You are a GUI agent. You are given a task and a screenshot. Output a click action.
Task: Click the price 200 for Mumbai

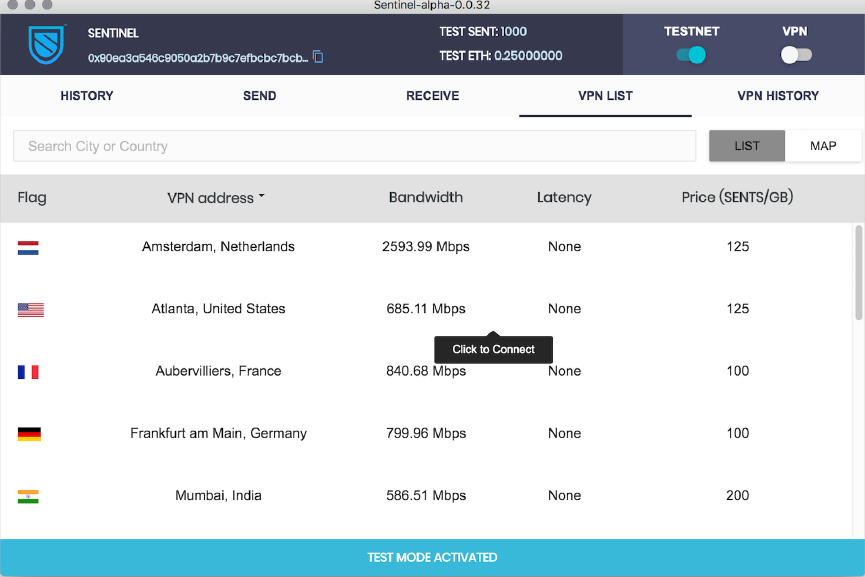[x=737, y=495]
